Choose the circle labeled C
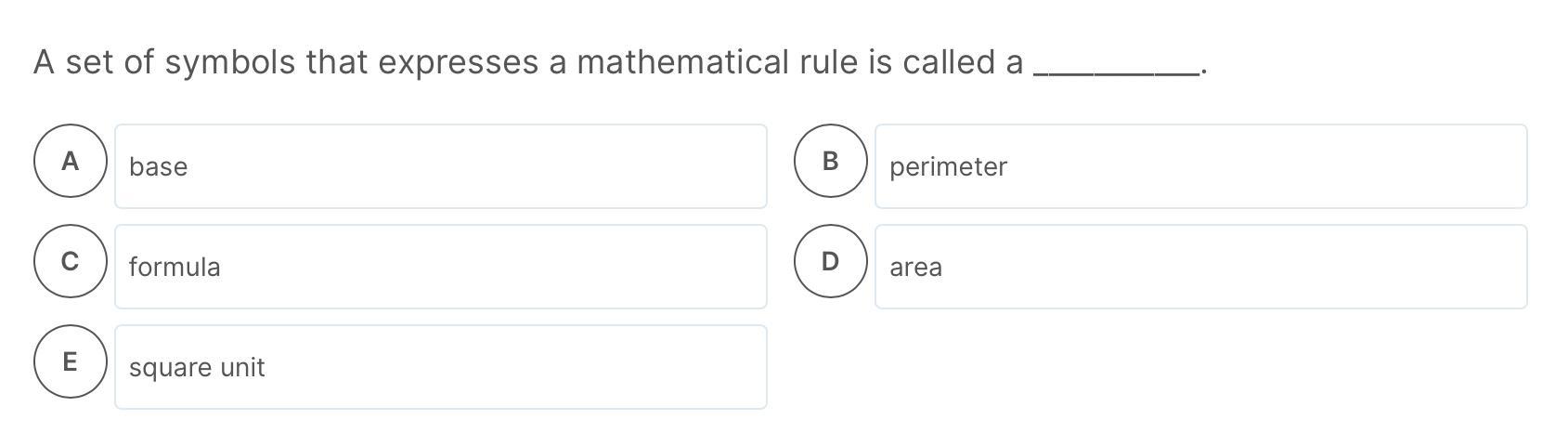This screenshot has height=433, width=1568. coord(71,261)
